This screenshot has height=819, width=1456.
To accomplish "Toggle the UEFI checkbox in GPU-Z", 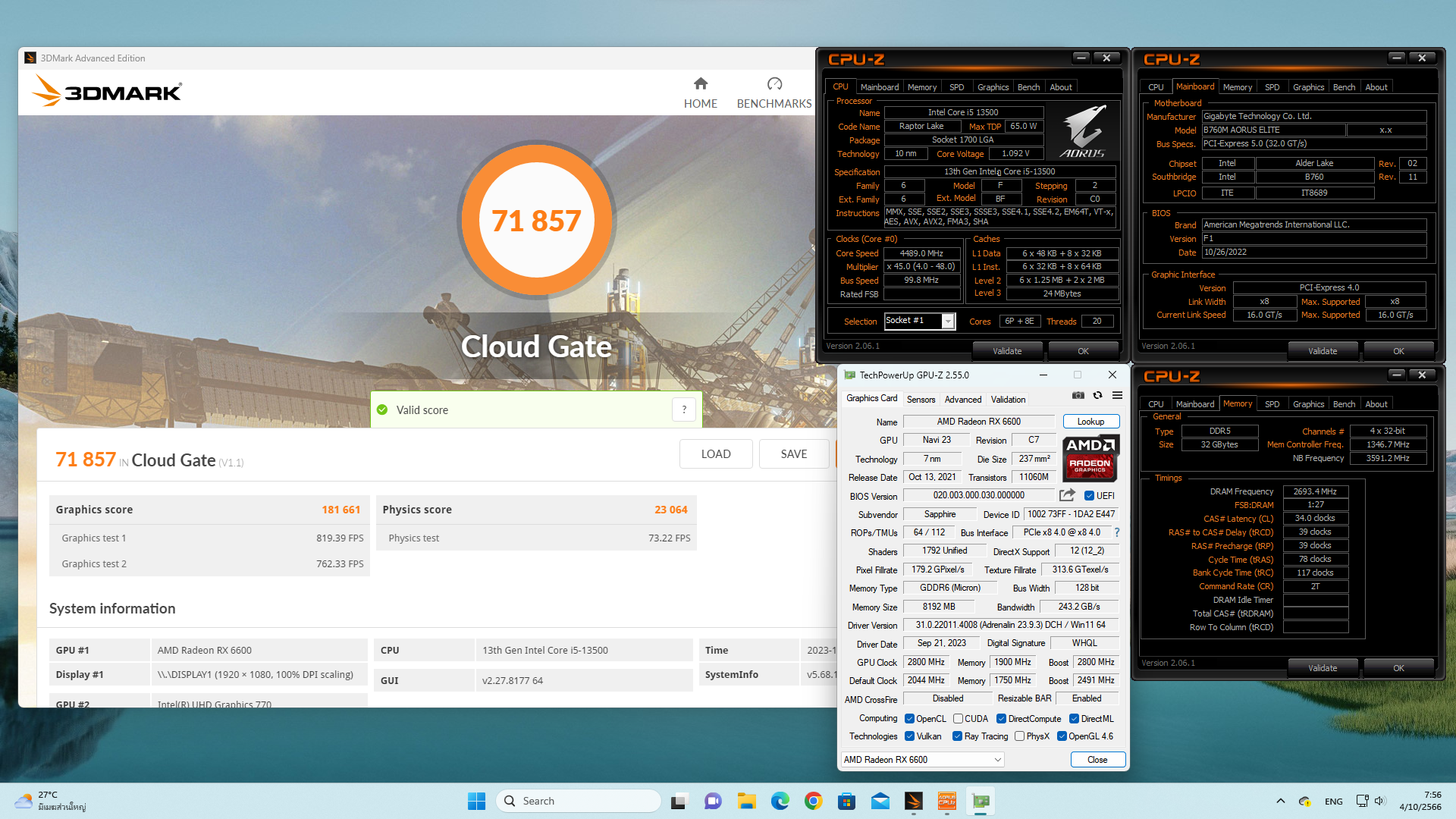I will 1089,496.
